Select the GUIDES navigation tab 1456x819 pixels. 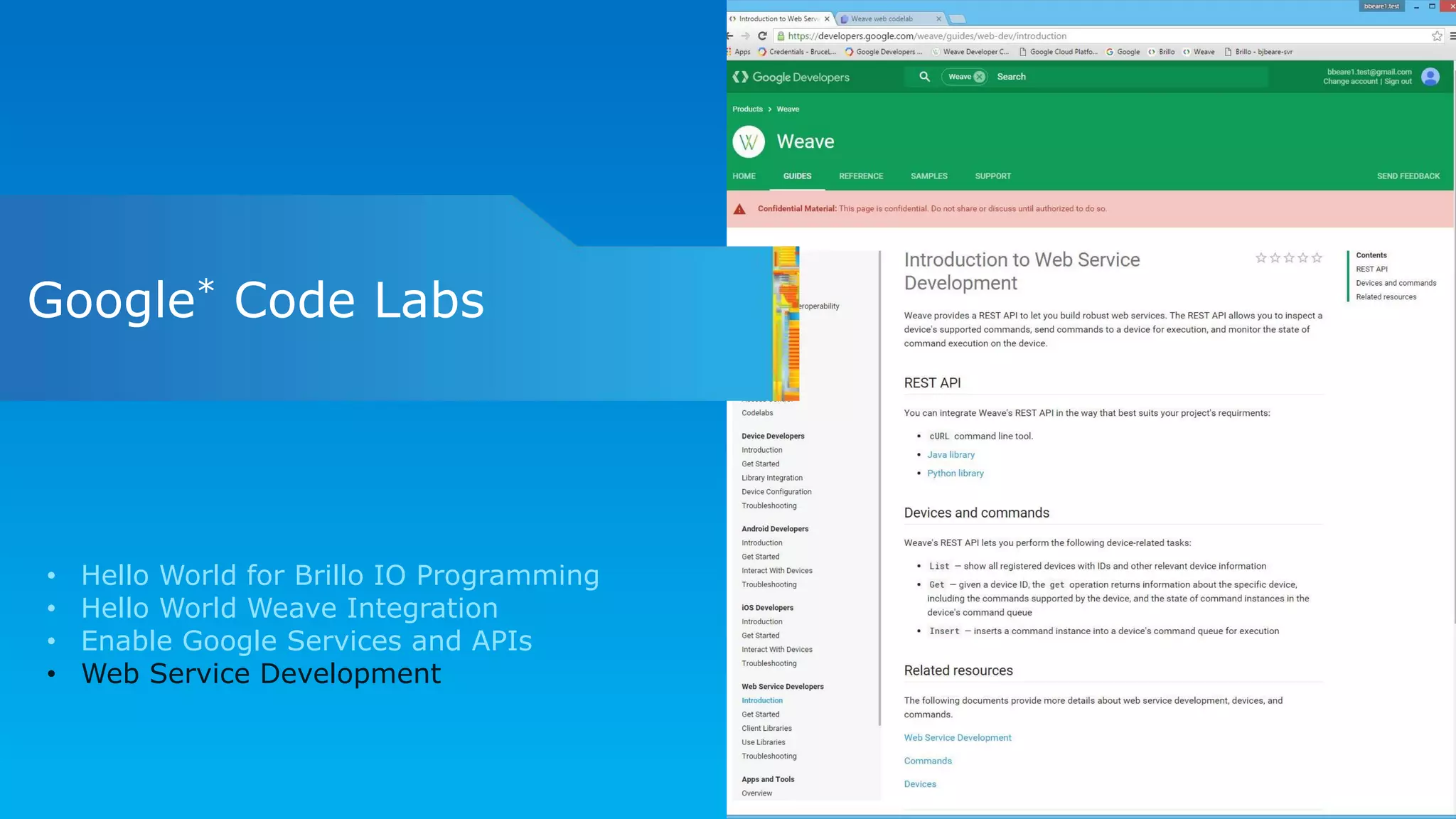(797, 176)
